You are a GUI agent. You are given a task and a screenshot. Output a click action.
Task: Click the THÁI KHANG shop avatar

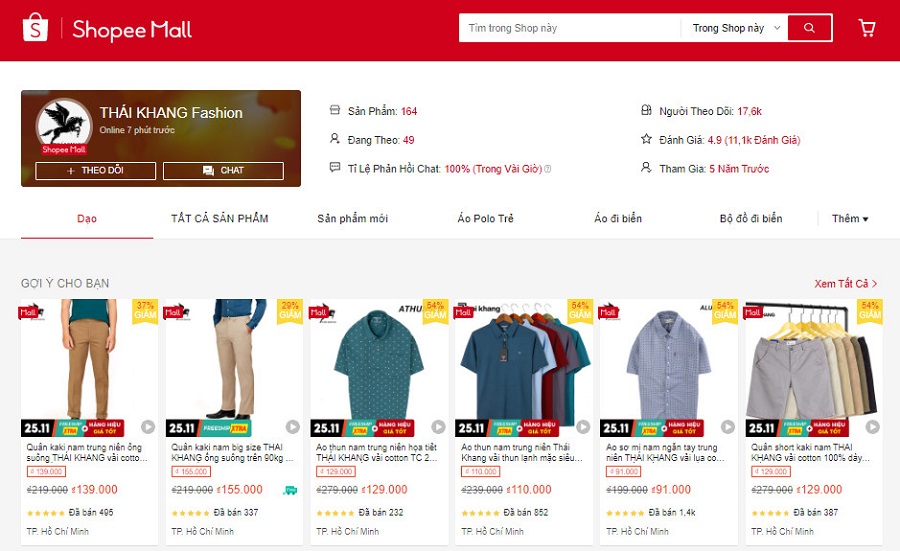pos(64,127)
